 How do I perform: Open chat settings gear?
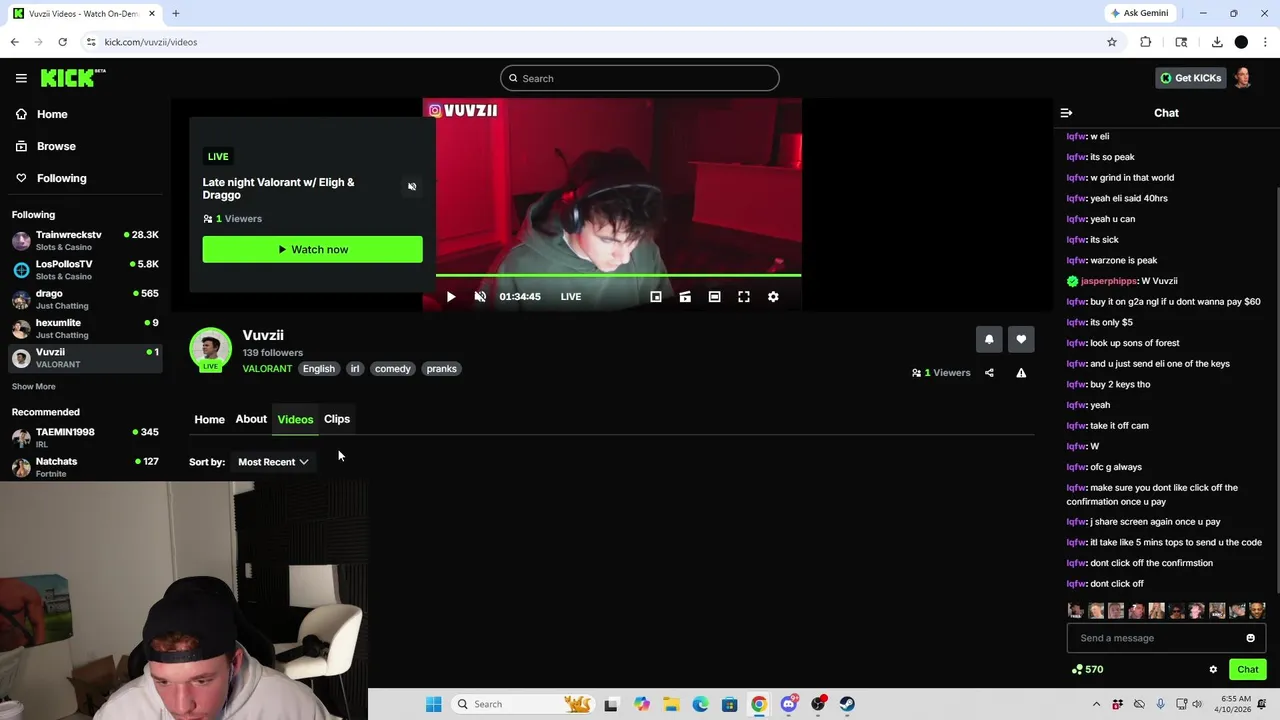pos(1213,670)
